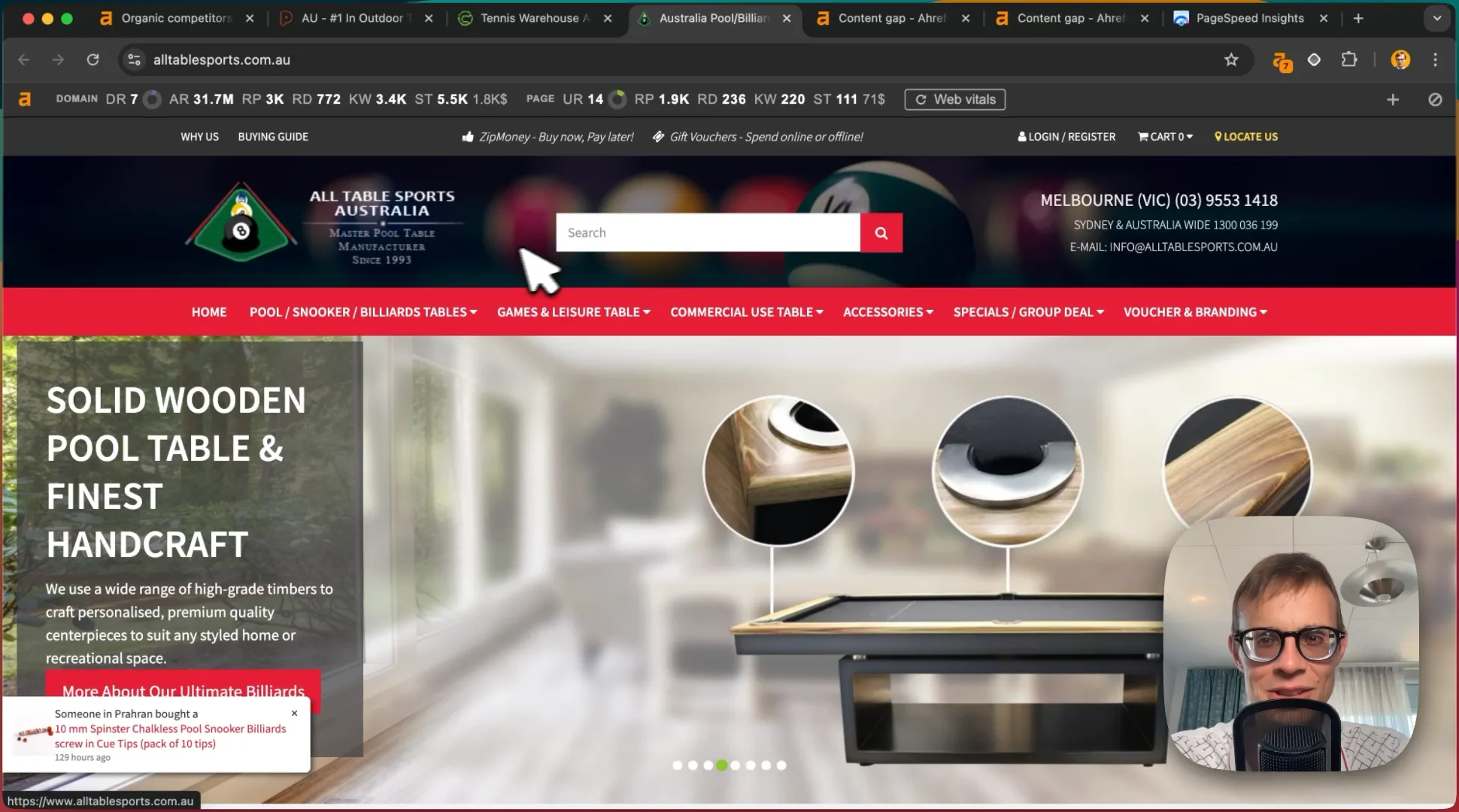Click the Ahrefs extension icon with badge
The image size is (1459, 812).
tap(1282, 61)
